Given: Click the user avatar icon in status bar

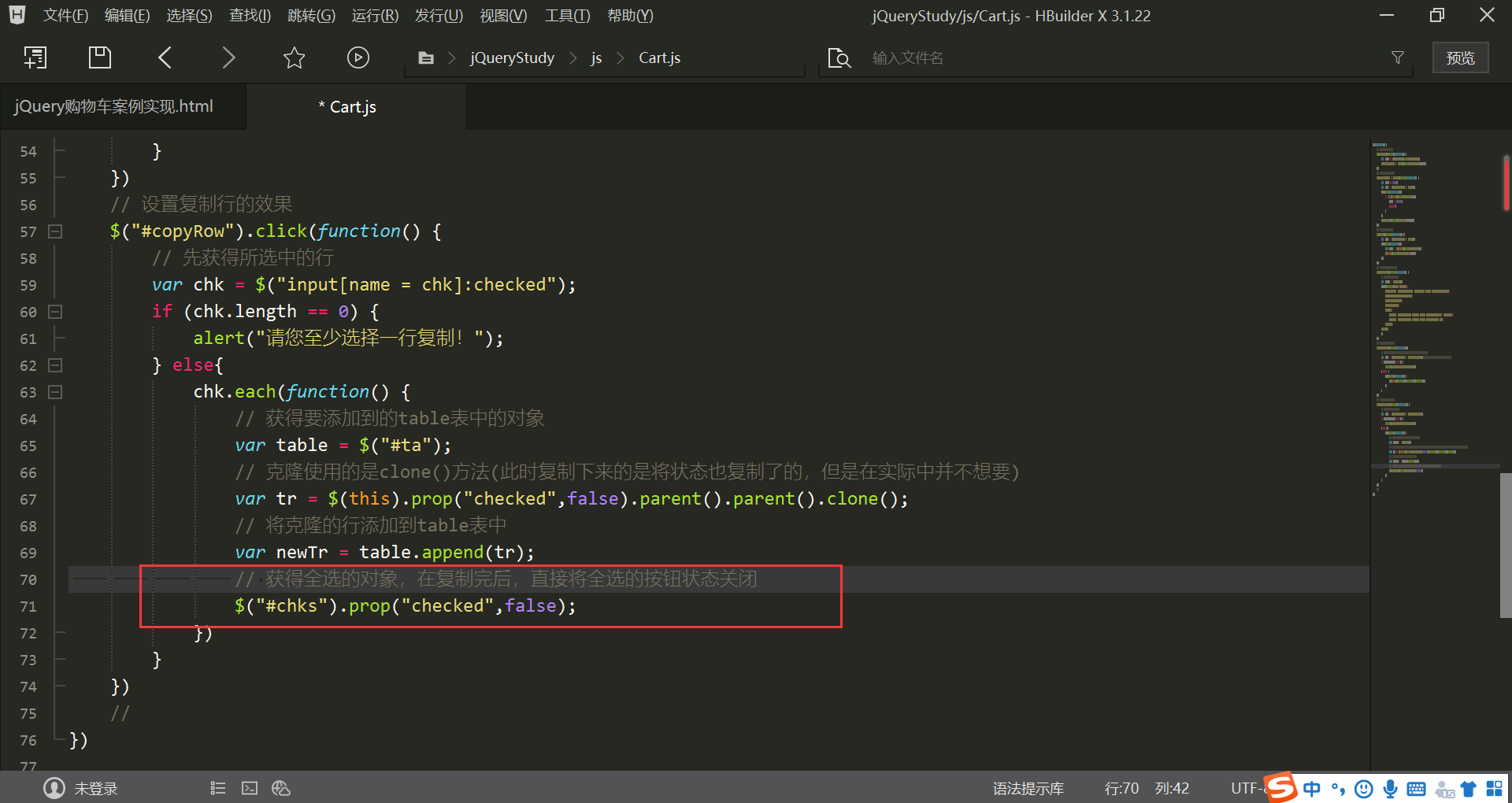Looking at the screenshot, I should click(54, 788).
